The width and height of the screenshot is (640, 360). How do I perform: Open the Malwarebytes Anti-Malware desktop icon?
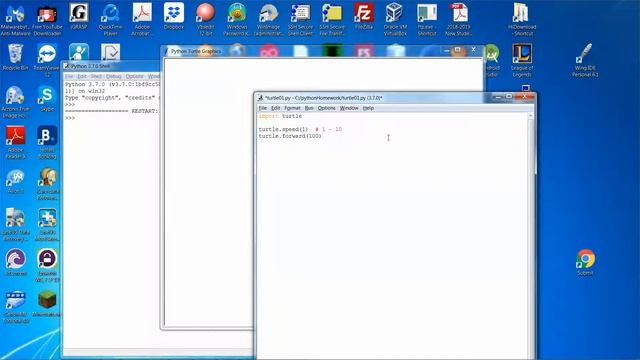pos(15,19)
